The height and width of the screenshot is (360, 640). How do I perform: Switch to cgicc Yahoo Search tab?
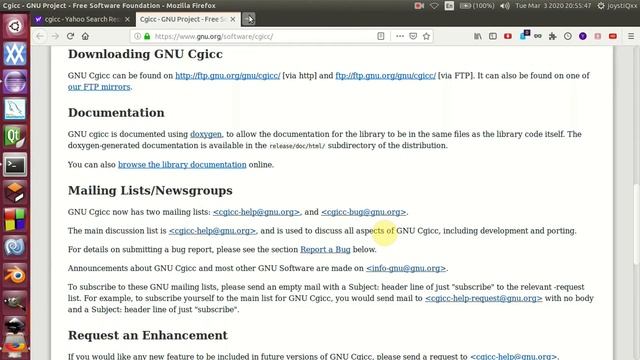(x=82, y=19)
